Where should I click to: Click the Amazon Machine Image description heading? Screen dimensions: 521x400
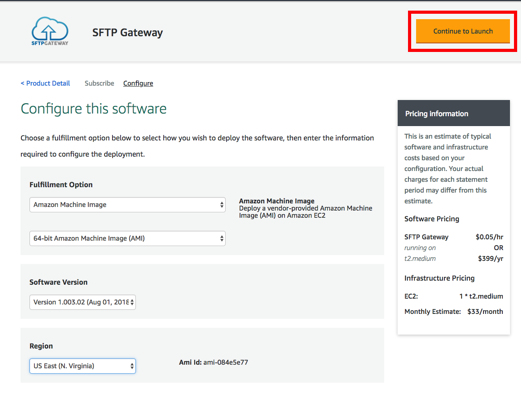(277, 201)
